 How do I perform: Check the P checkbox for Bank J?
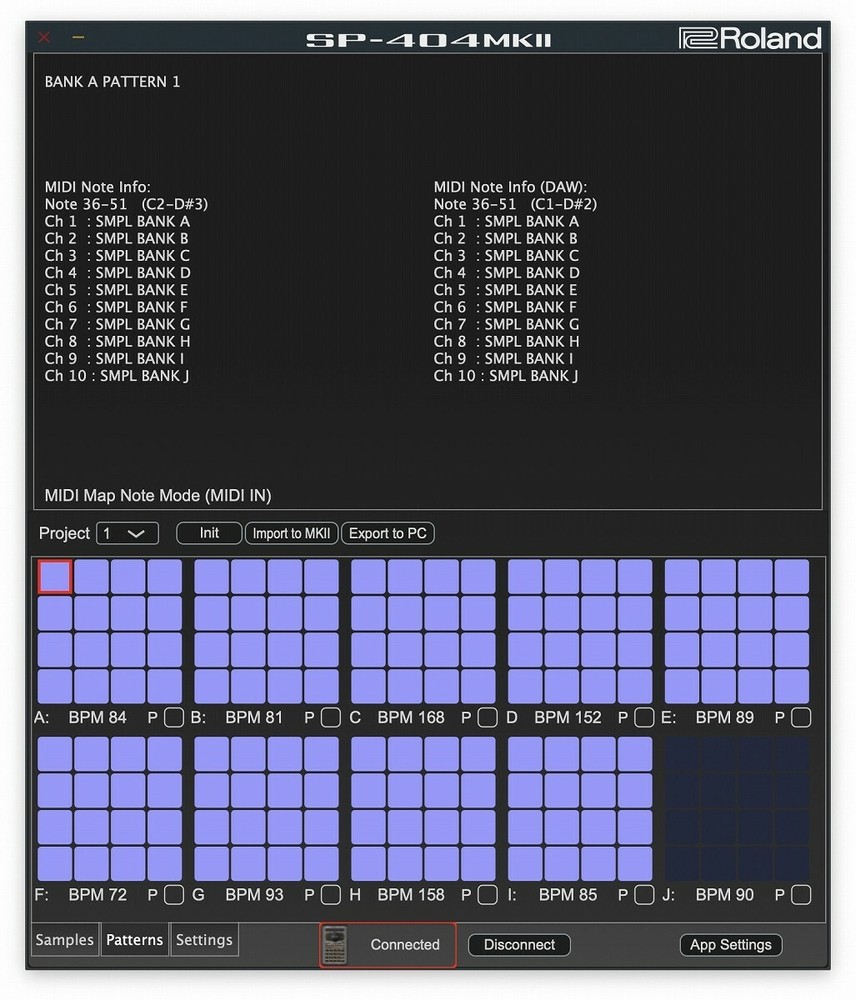click(x=800, y=895)
